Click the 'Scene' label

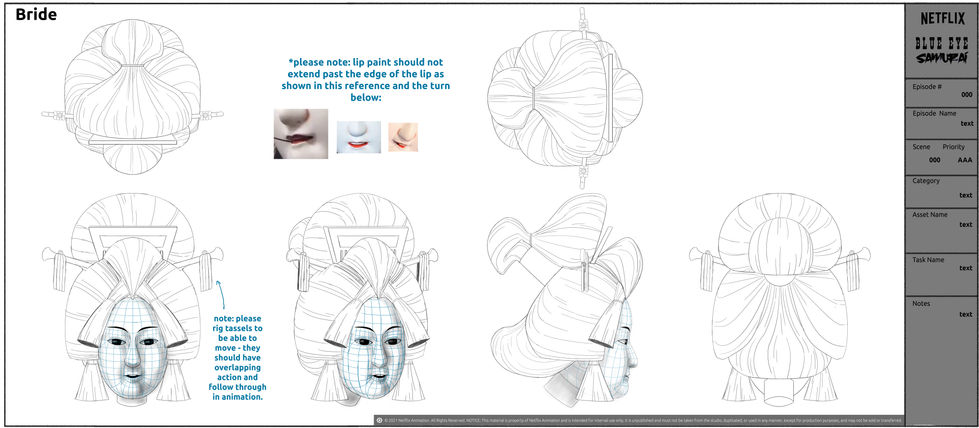tap(921, 147)
